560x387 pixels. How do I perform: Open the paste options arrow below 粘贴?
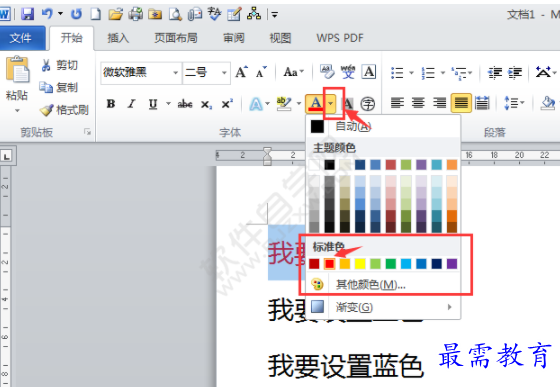tap(17, 111)
